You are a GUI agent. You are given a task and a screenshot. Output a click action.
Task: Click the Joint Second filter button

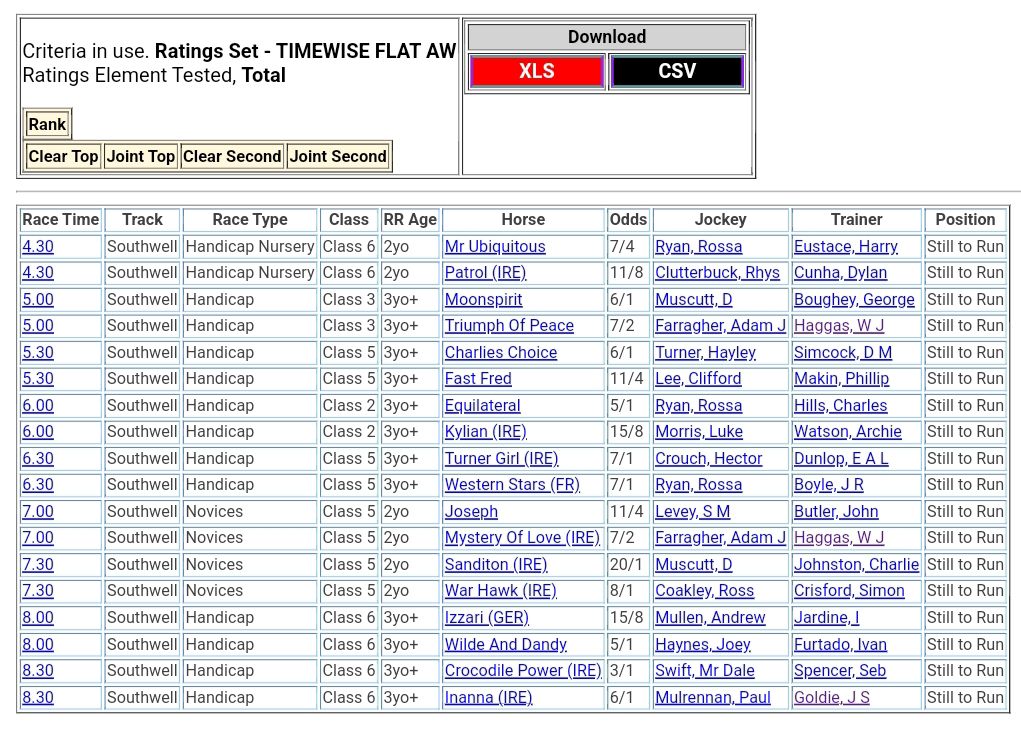[338, 156]
